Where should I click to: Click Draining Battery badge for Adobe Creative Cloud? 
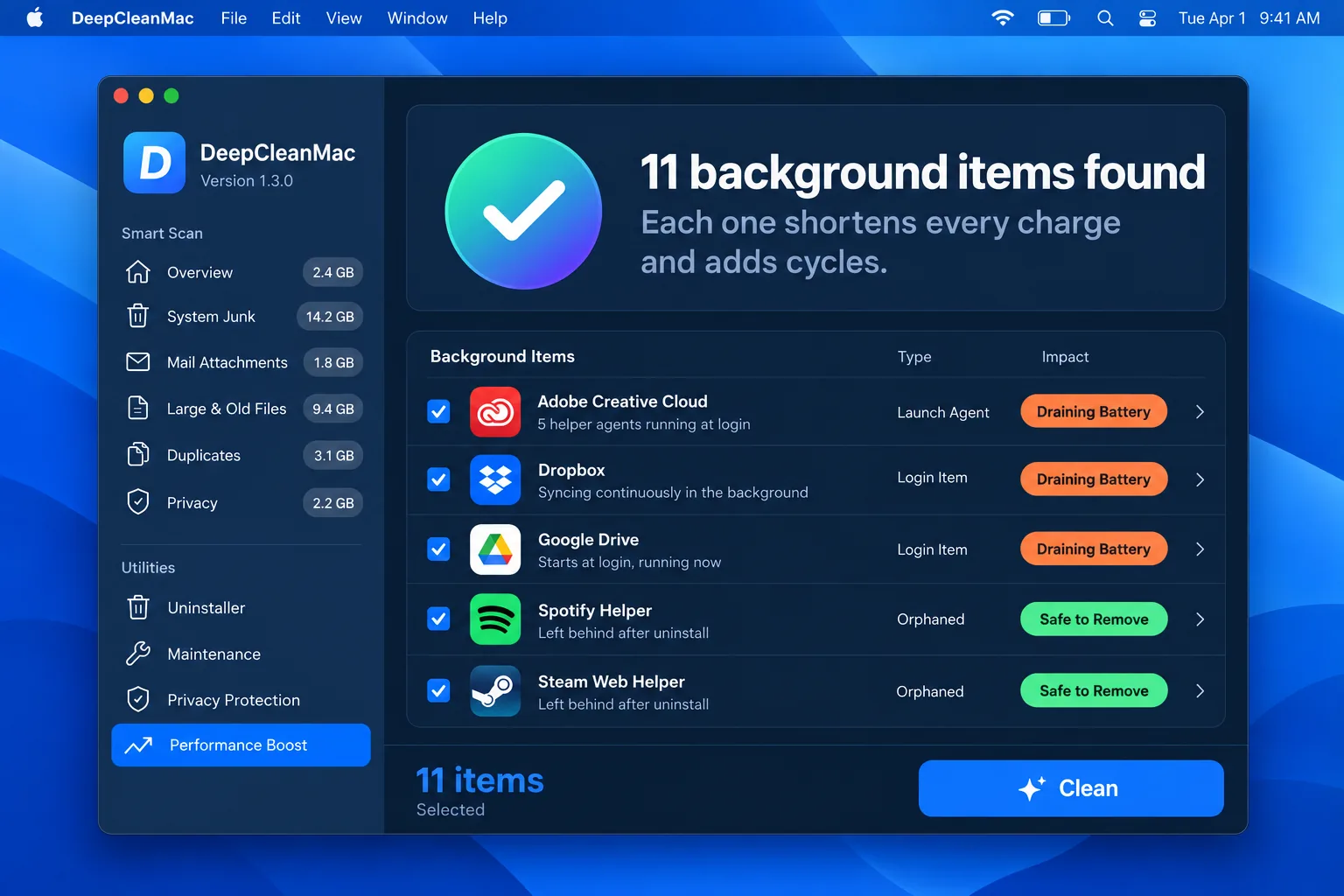pyautogui.click(x=1094, y=411)
